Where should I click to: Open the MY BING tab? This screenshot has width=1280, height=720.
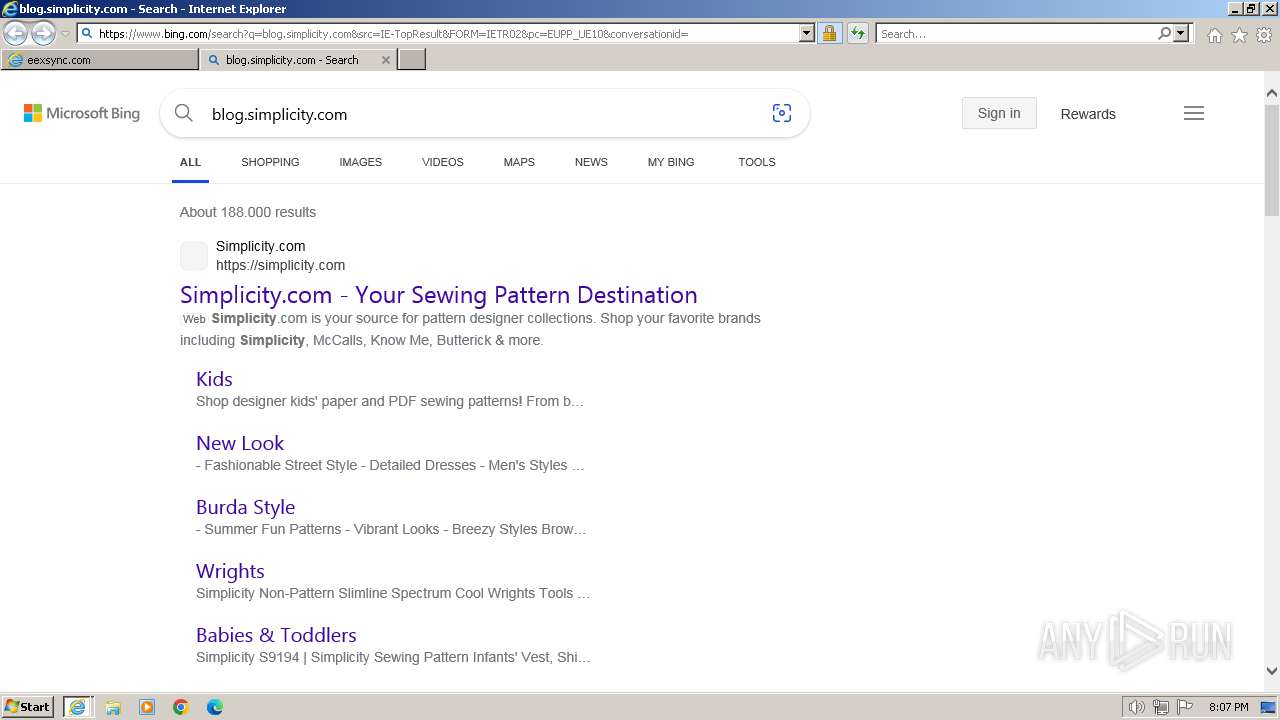point(671,162)
